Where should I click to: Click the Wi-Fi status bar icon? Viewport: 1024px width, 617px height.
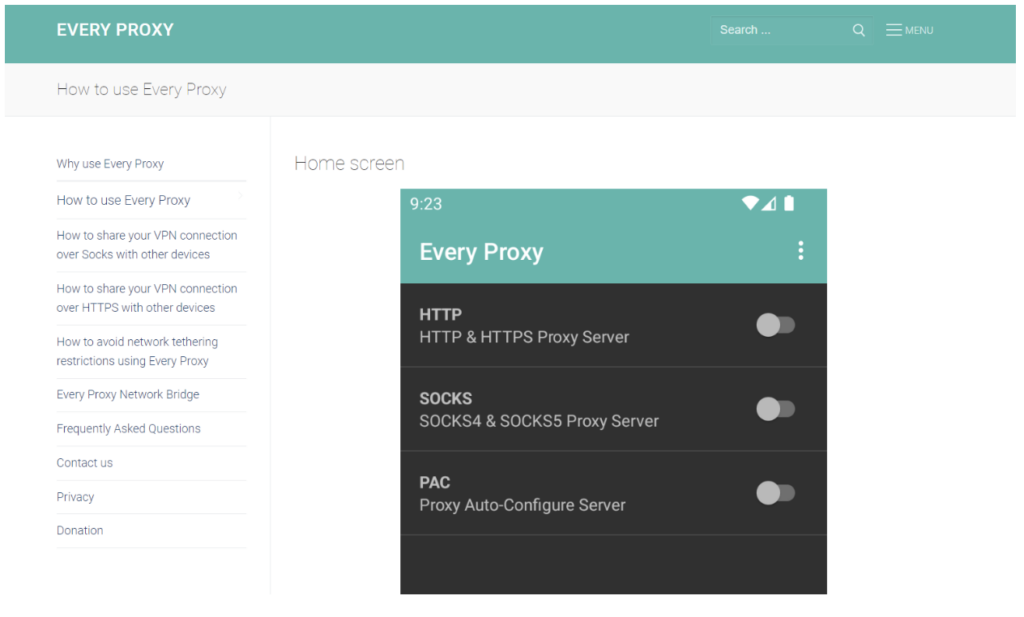pyautogui.click(x=750, y=203)
